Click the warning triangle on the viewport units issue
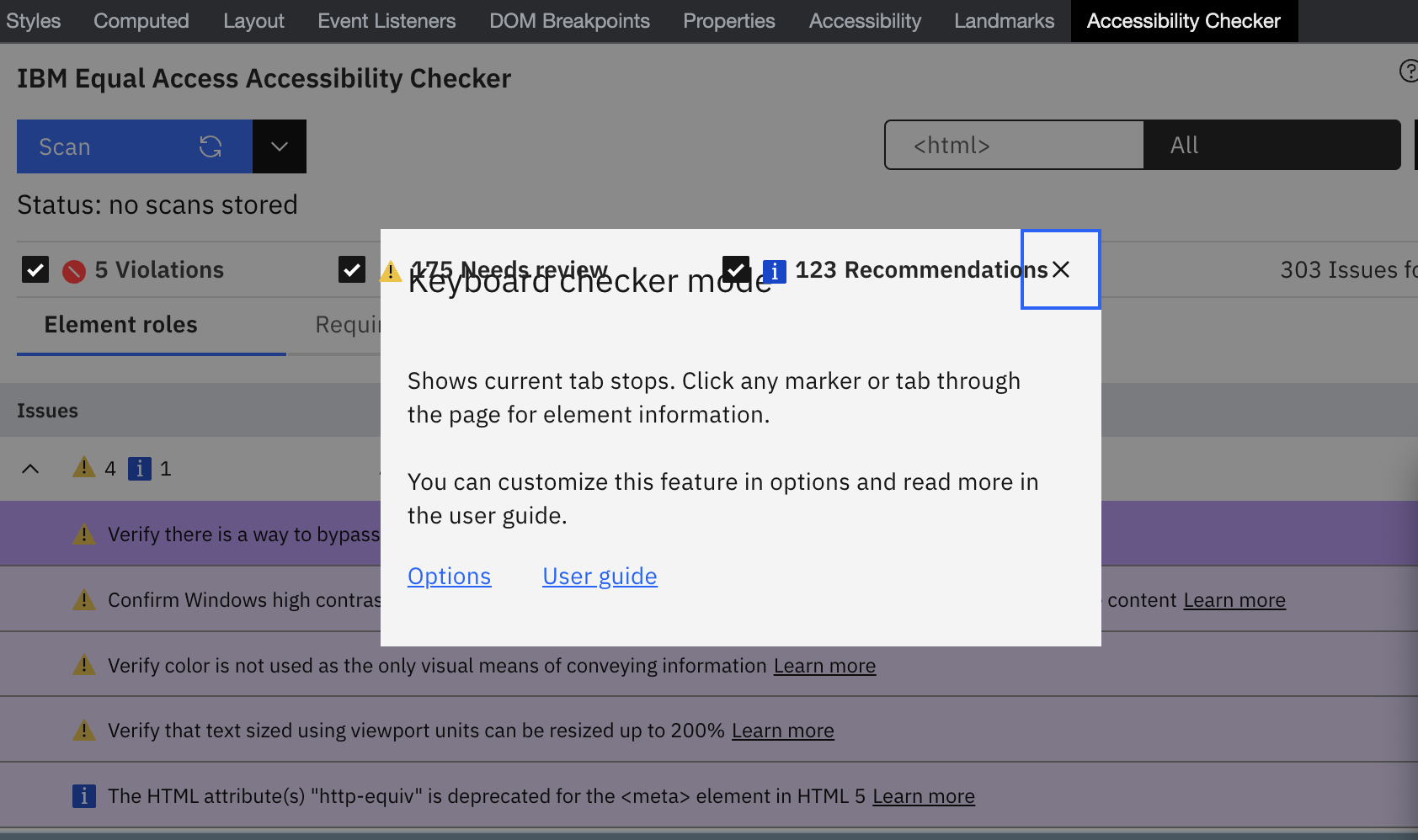The height and width of the screenshot is (840, 1418). (83, 730)
